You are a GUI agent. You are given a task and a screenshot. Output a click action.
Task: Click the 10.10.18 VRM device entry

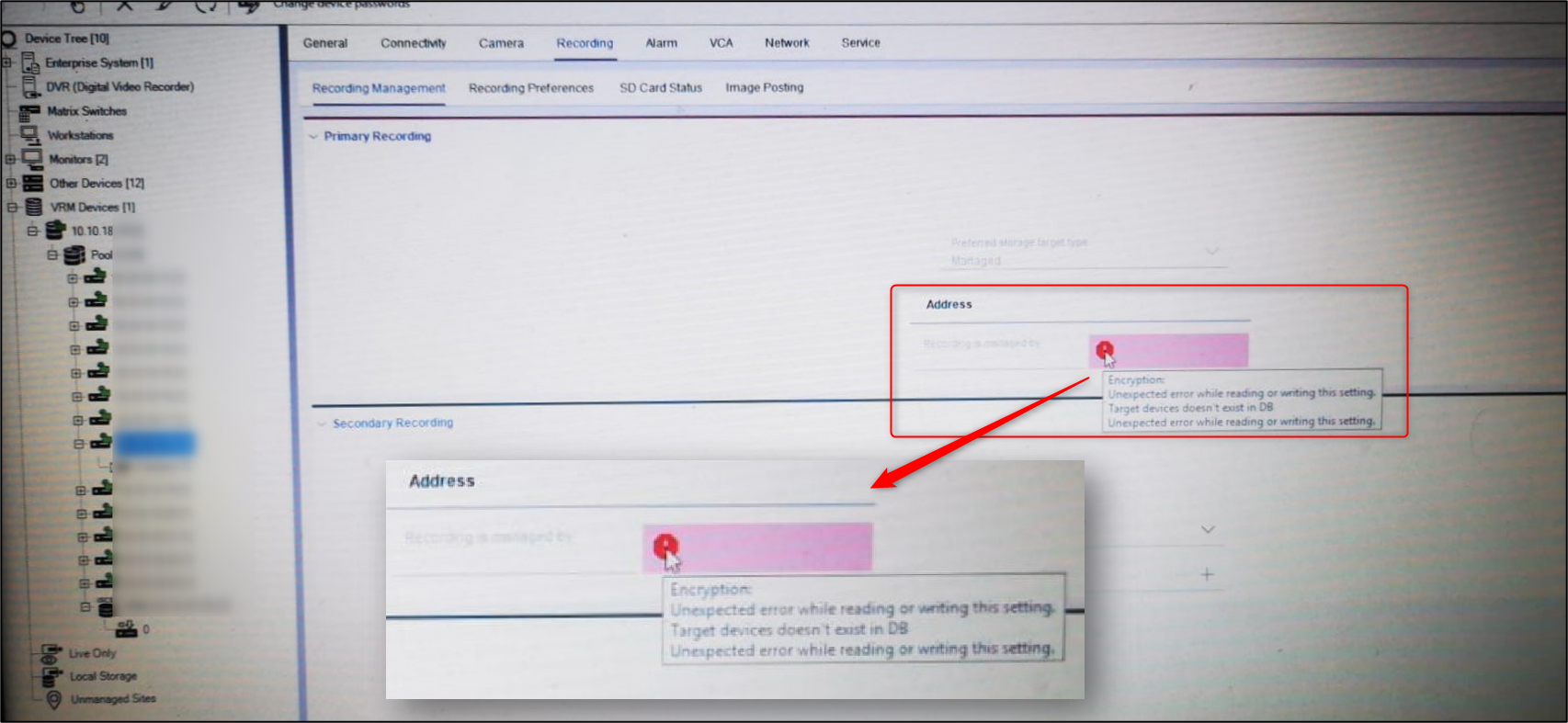coord(92,231)
